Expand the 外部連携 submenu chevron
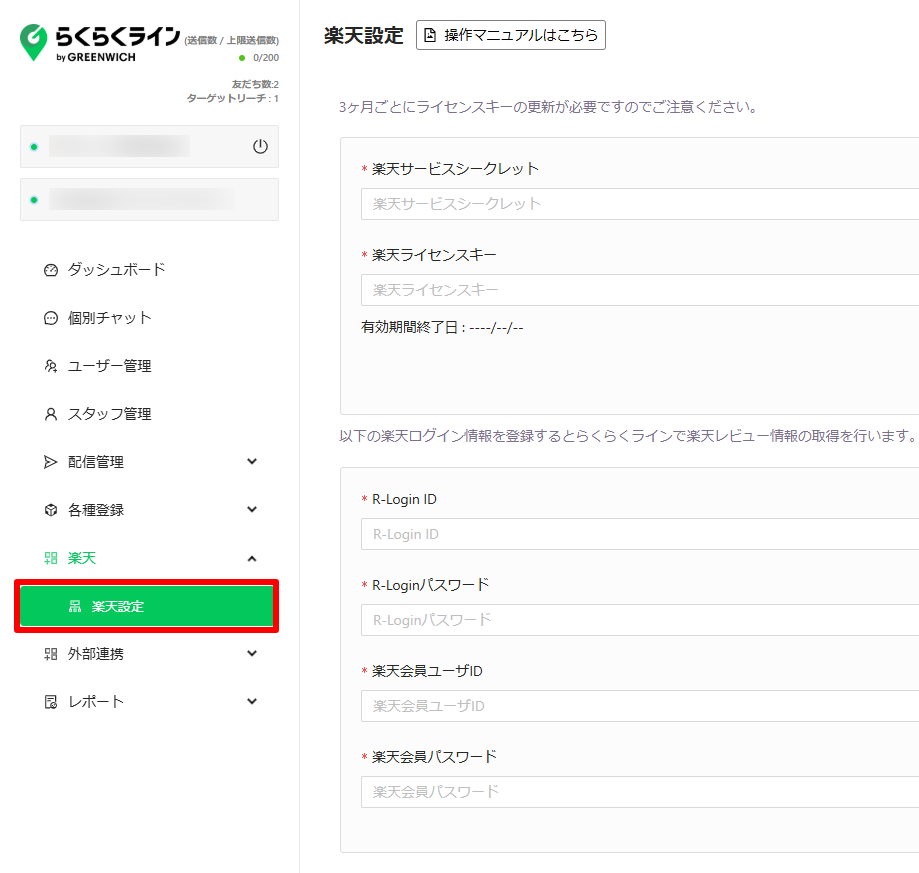919x873 pixels. [x=252, y=653]
